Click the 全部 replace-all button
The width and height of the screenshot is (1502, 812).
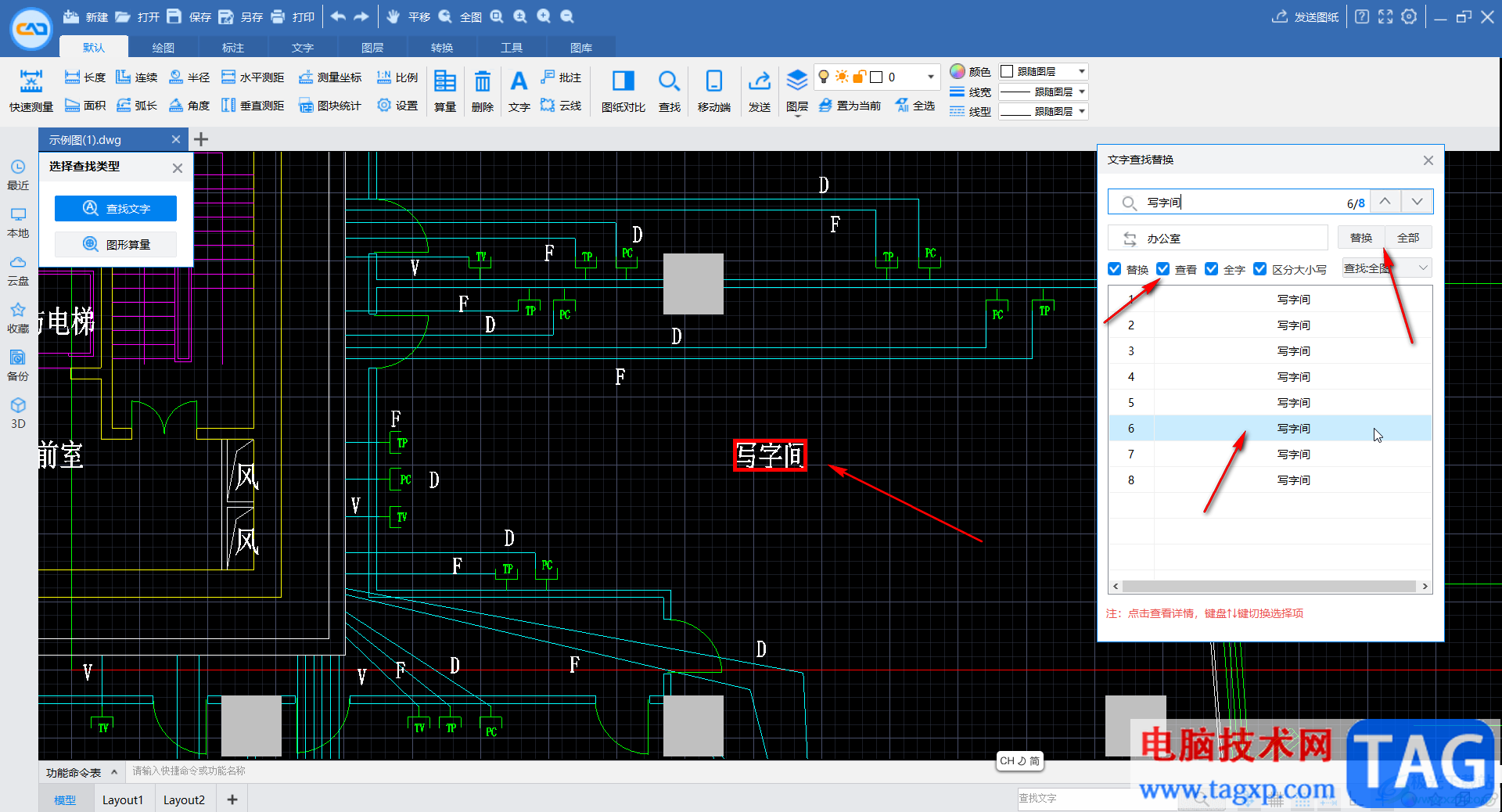pos(1408,238)
